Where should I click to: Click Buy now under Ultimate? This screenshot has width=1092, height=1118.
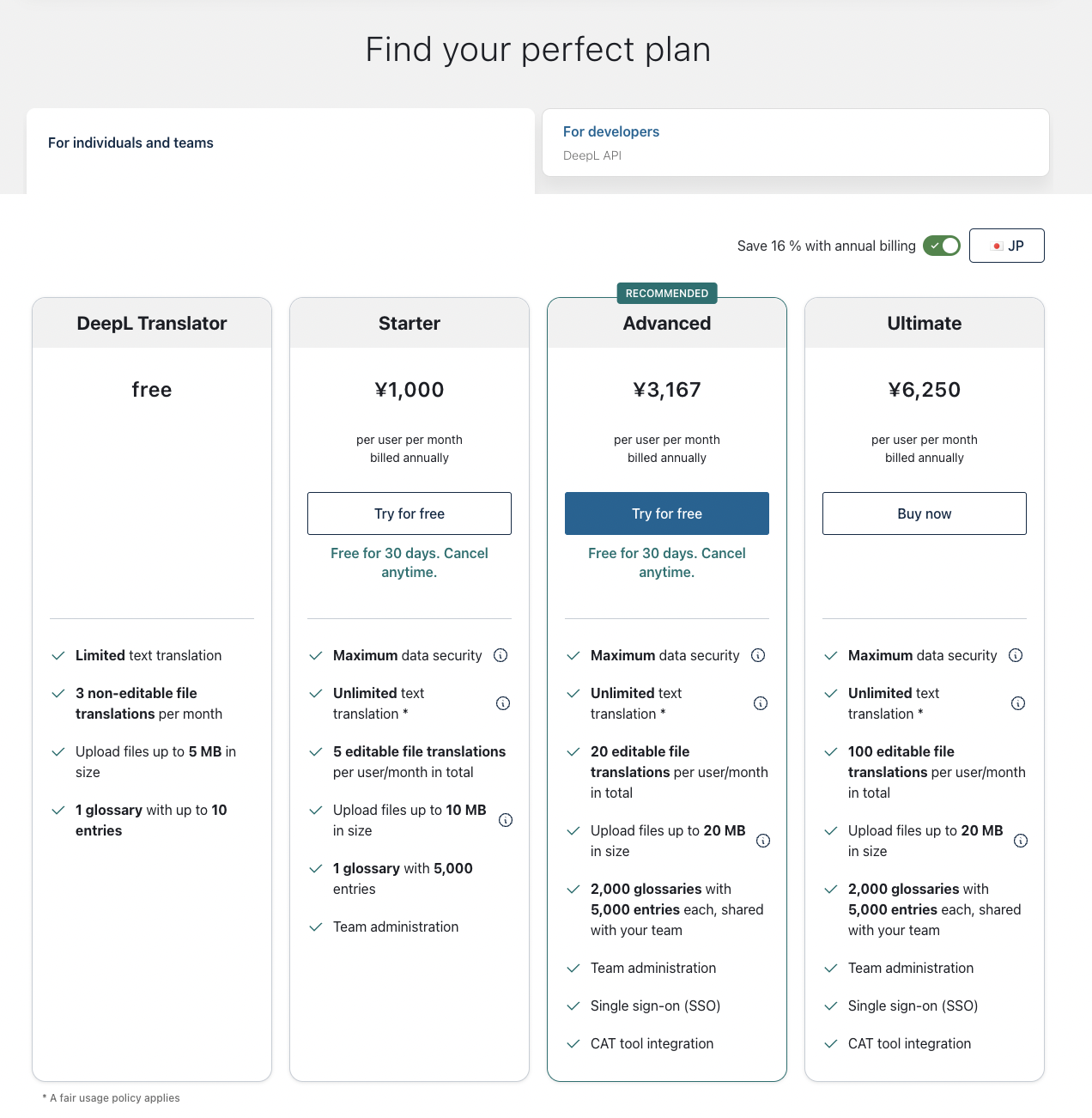925,513
